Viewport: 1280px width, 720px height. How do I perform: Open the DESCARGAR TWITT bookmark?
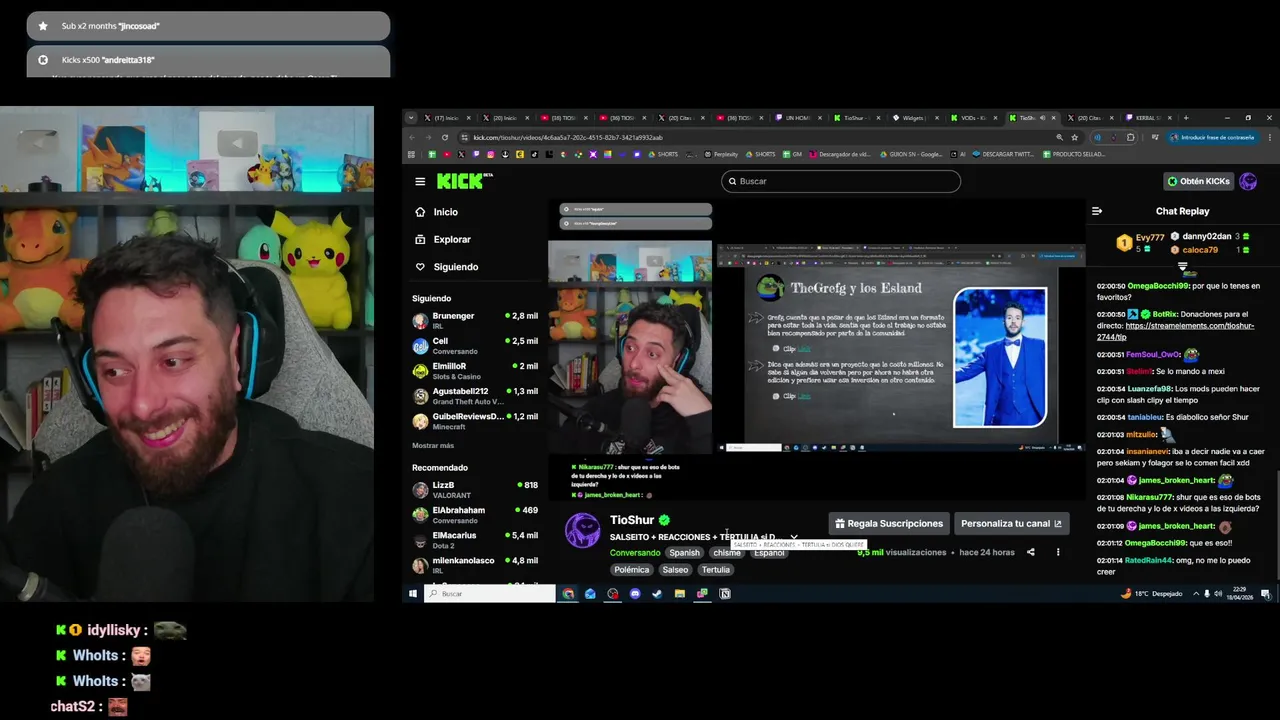click(1004, 154)
